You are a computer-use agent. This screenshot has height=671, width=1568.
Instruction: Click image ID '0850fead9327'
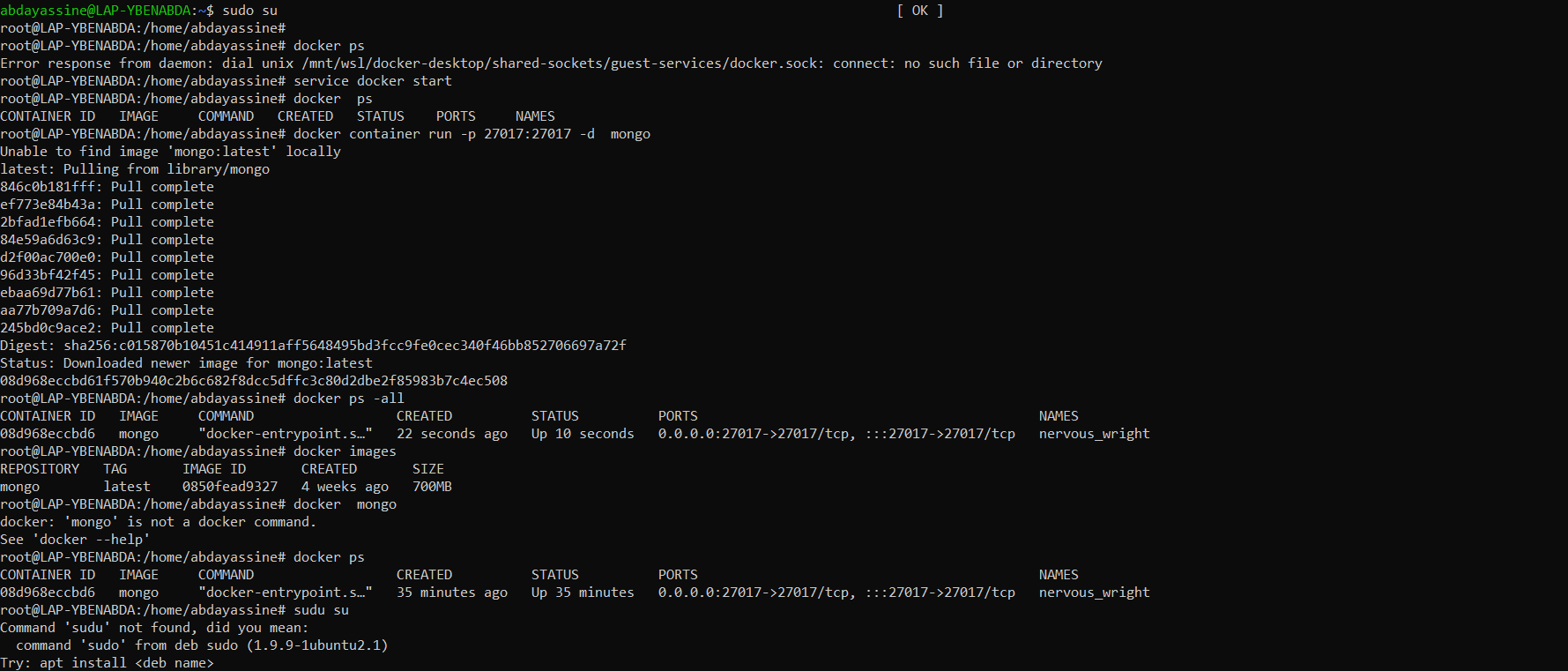(230, 487)
